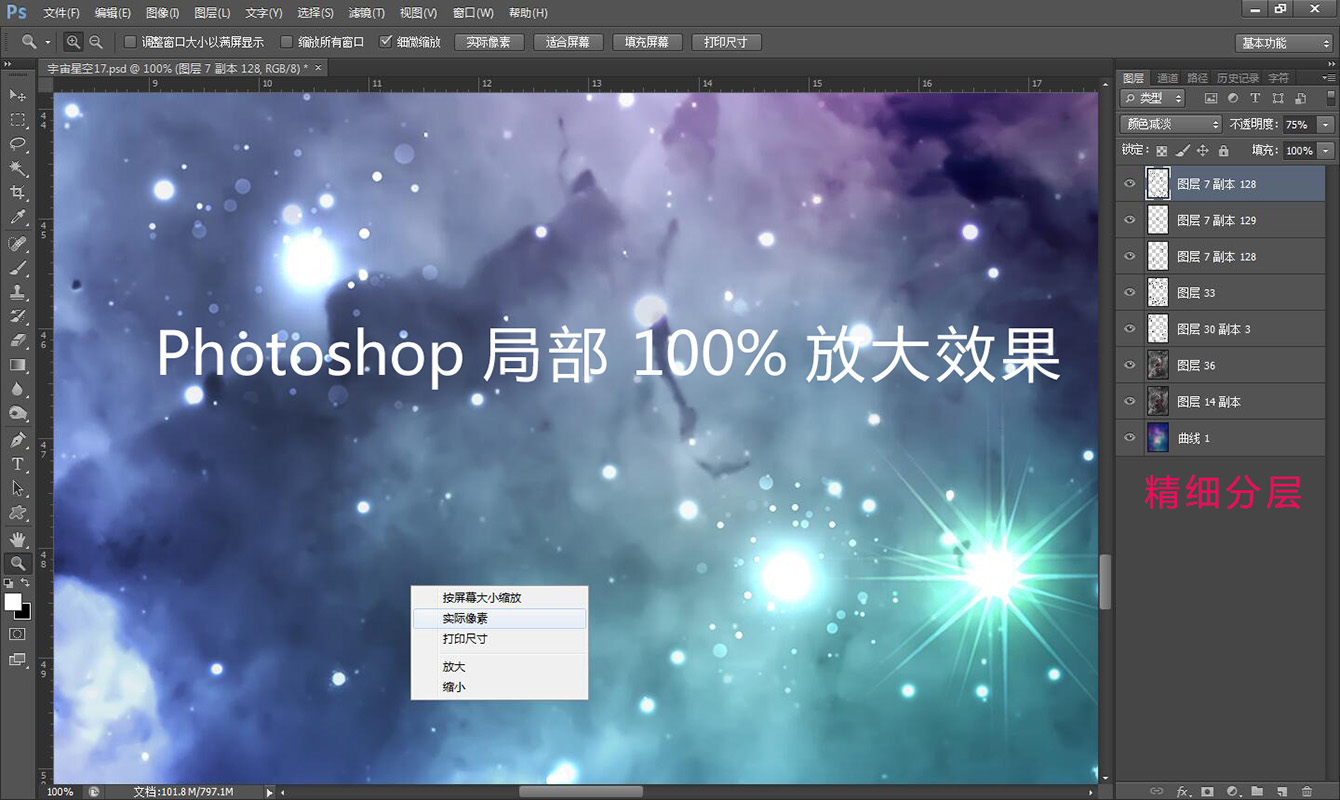The width and height of the screenshot is (1340, 800).
Task: Open the 滤镜(T) menu
Action: [366, 13]
